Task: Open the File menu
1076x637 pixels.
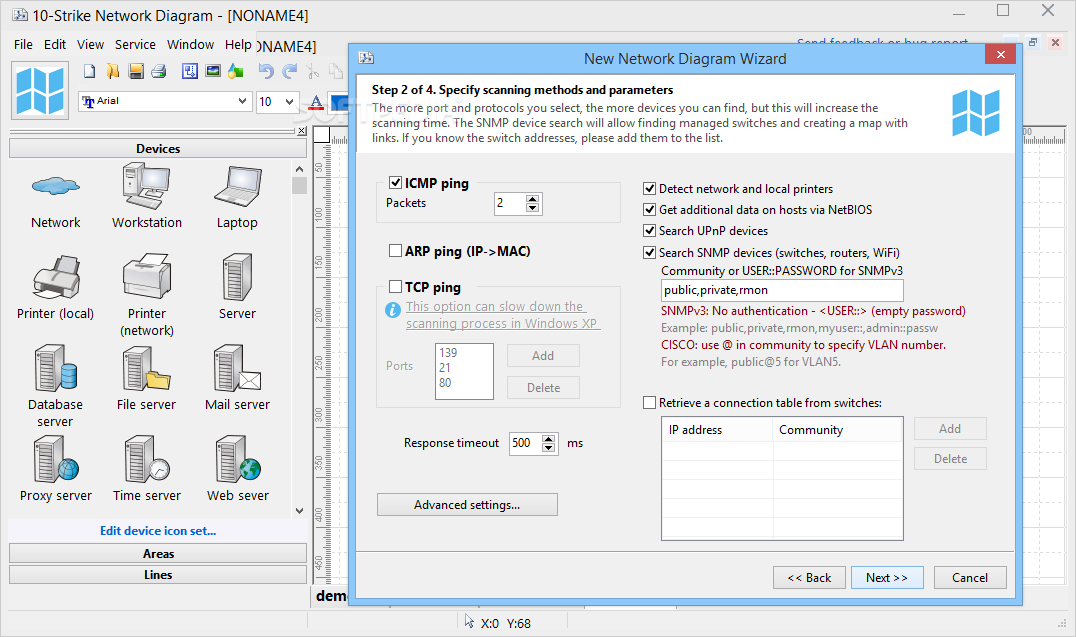Action: coord(23,45)
